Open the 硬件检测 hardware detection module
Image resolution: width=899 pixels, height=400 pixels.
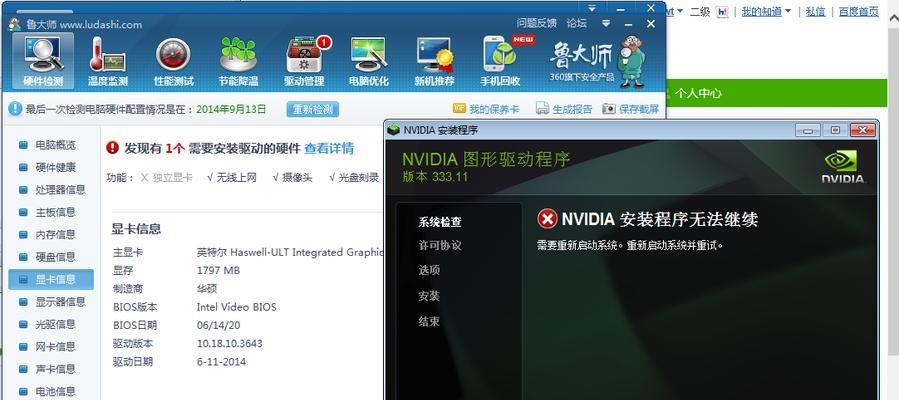tap(43, 61)
